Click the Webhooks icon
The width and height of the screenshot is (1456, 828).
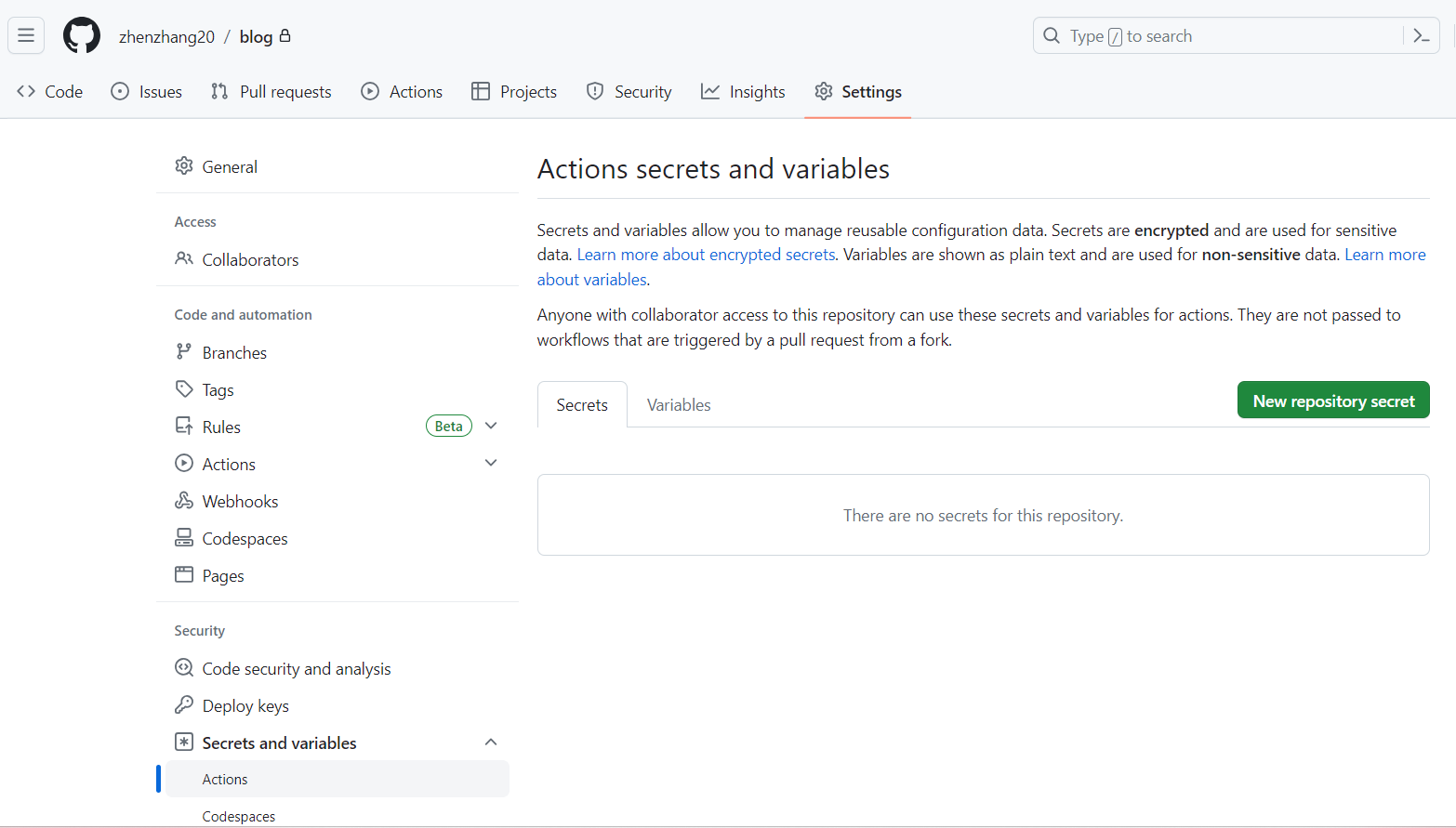[184, 501]
